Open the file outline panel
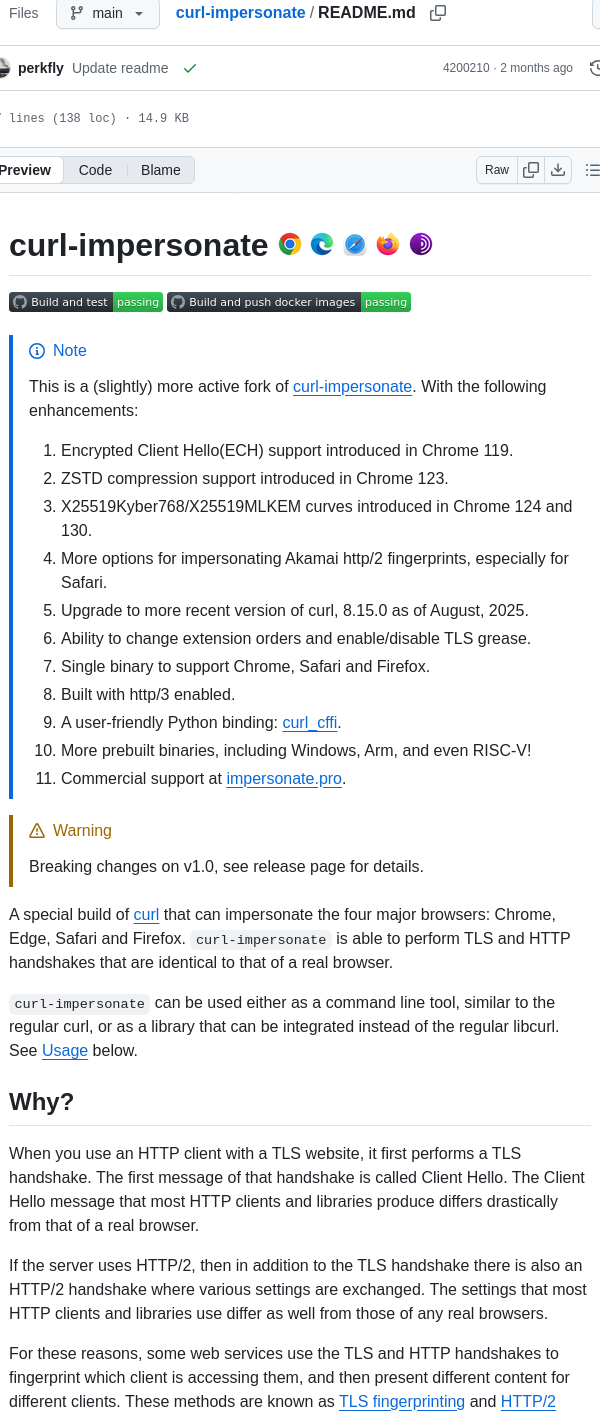This screenshot has height=1415, width=600. tap(592, 170)
